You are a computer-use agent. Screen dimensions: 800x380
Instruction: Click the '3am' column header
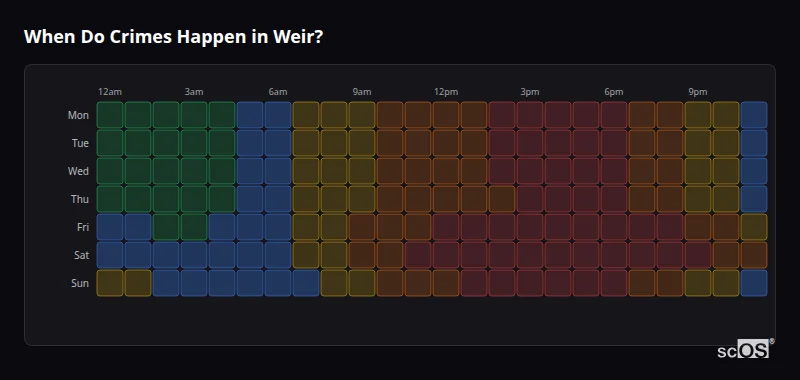tap(194, 92)
